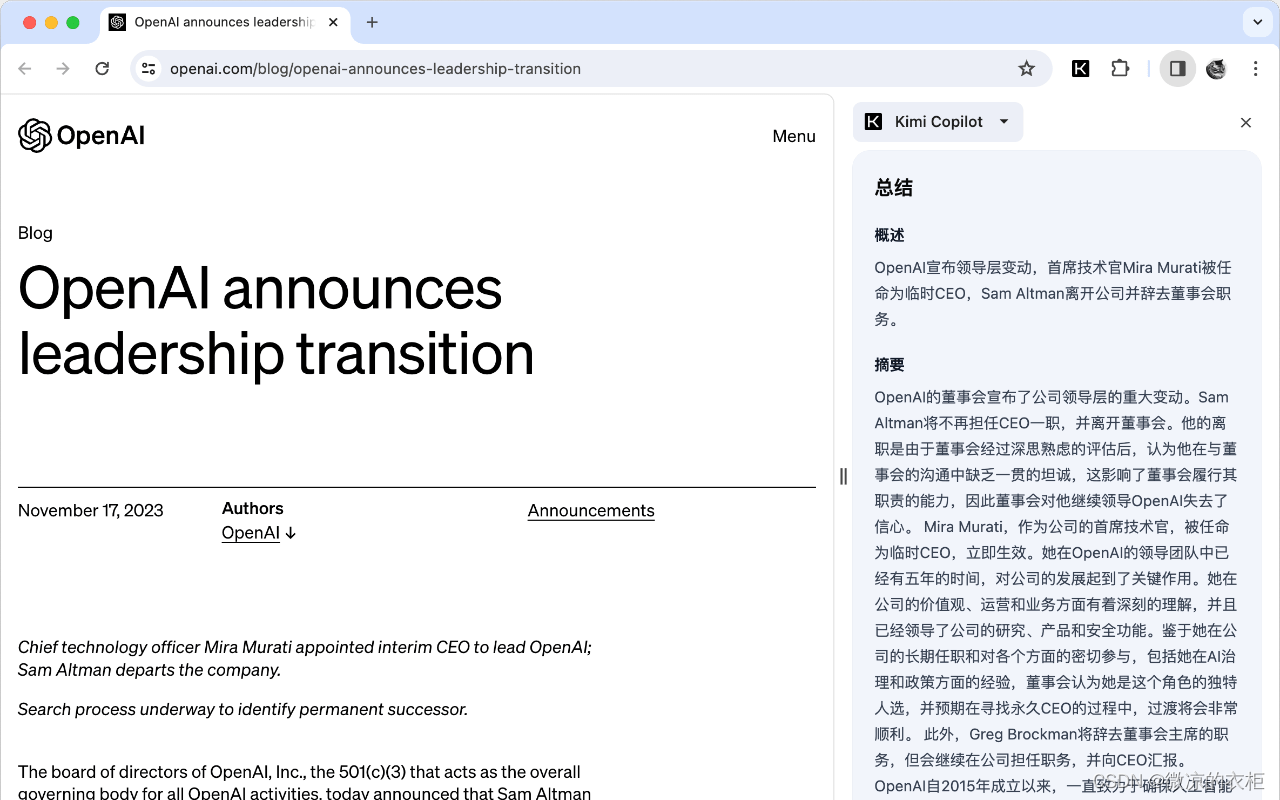Click the Kimi K logo in side panel
The image size is (1280, 800).
click(873, 122)
